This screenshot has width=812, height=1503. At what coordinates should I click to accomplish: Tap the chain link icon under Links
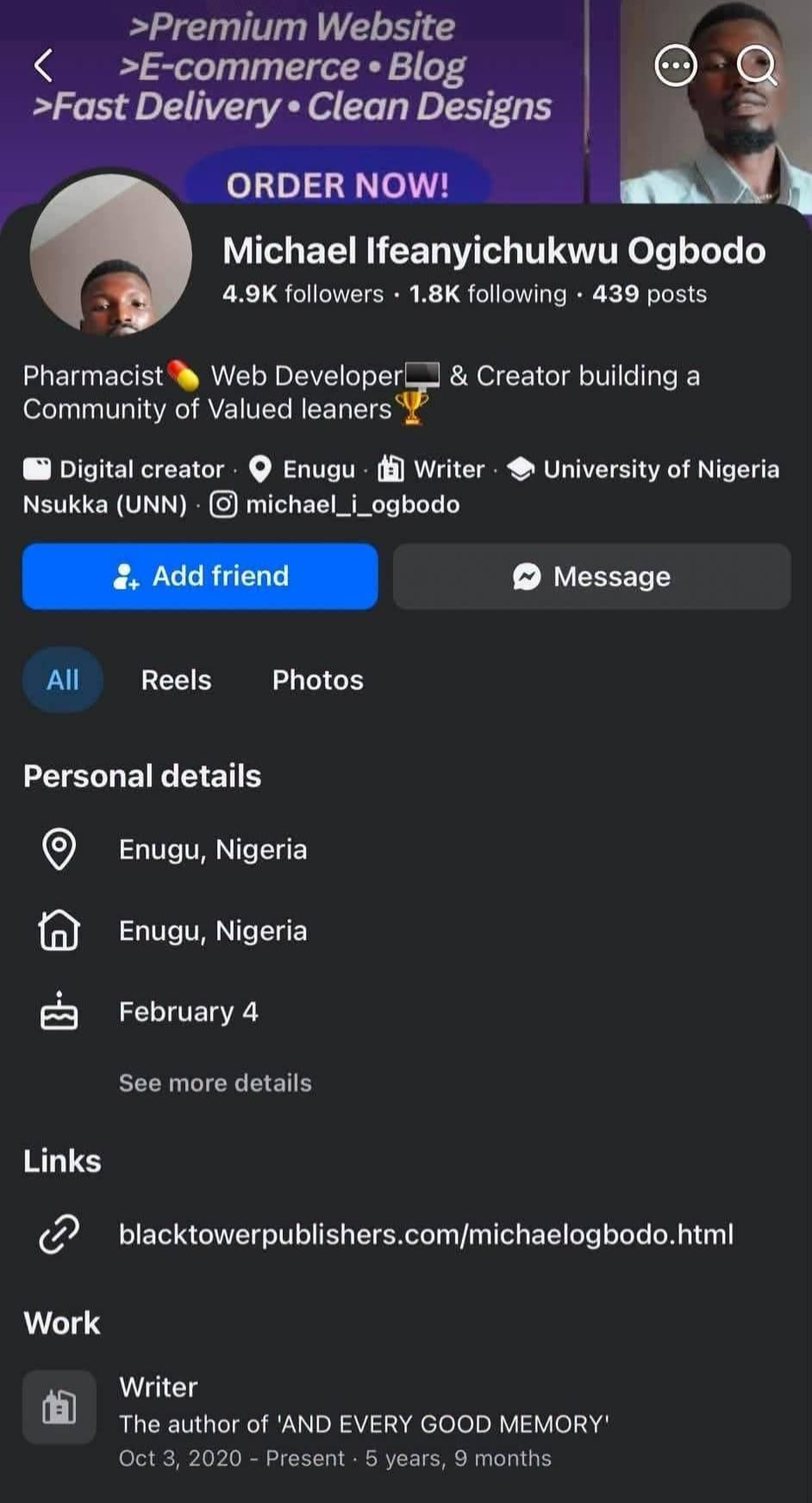(59, 1234)
